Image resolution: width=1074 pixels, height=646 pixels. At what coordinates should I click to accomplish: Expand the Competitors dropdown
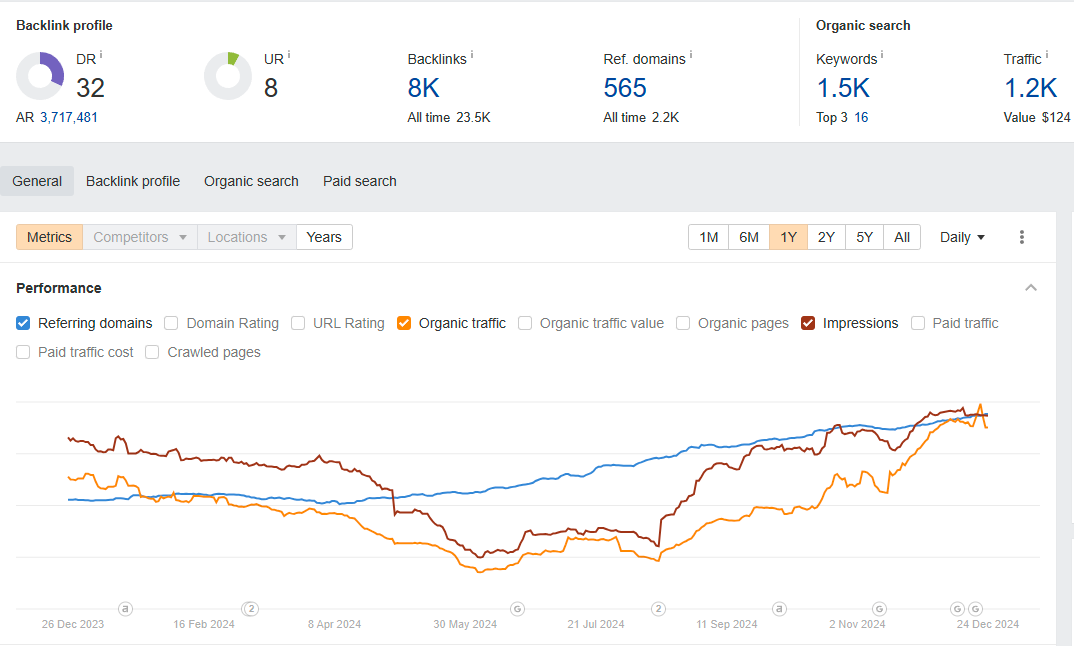140,237
